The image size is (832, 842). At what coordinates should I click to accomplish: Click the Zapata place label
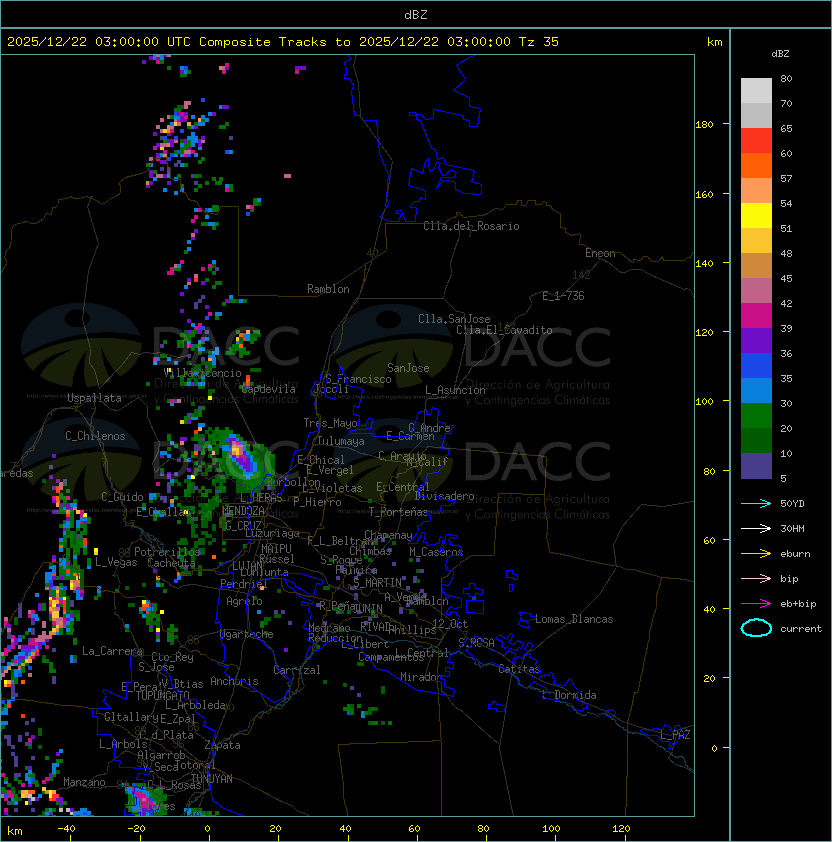point(222,745)
